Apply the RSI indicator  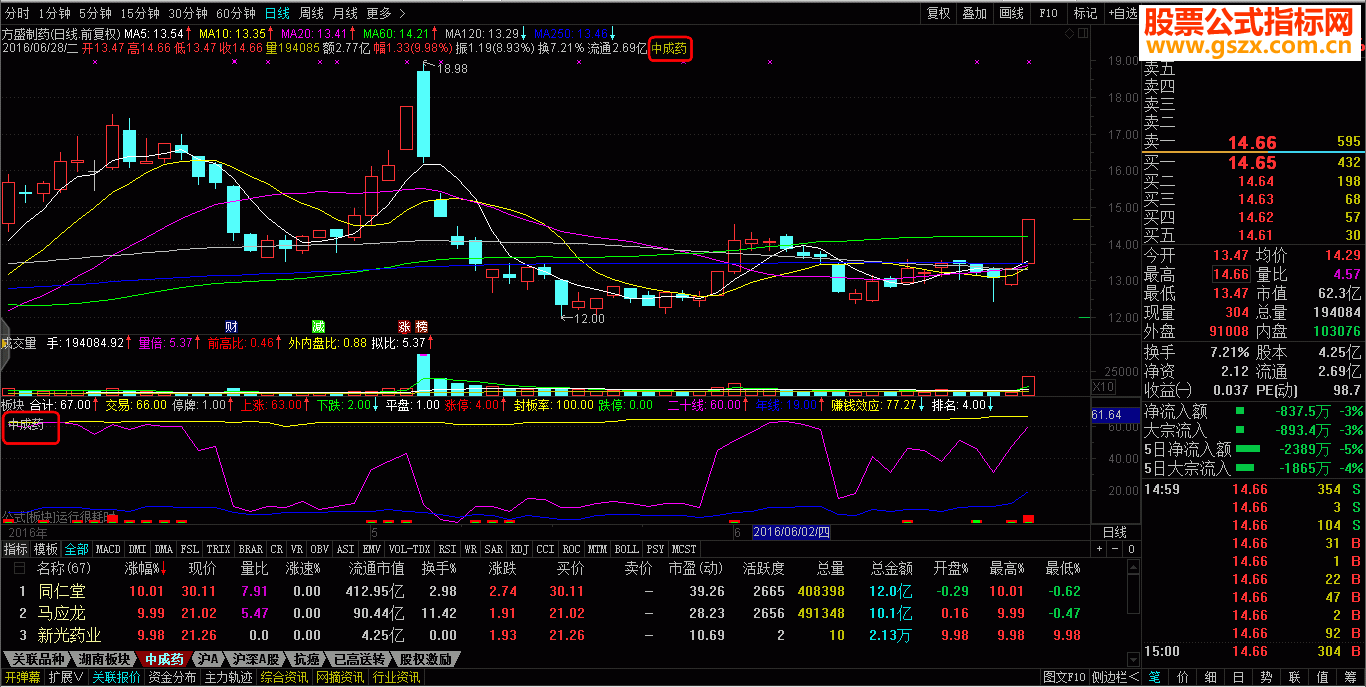[x=447, y=549]
